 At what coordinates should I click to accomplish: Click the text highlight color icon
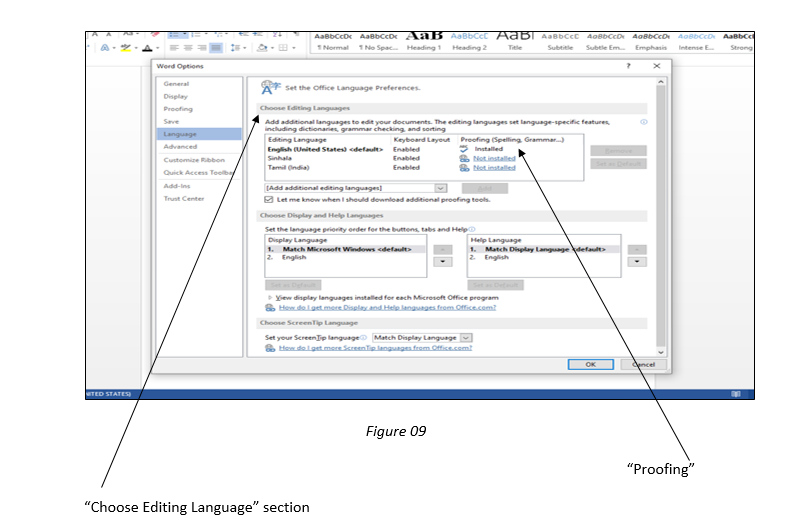(125, 48)
